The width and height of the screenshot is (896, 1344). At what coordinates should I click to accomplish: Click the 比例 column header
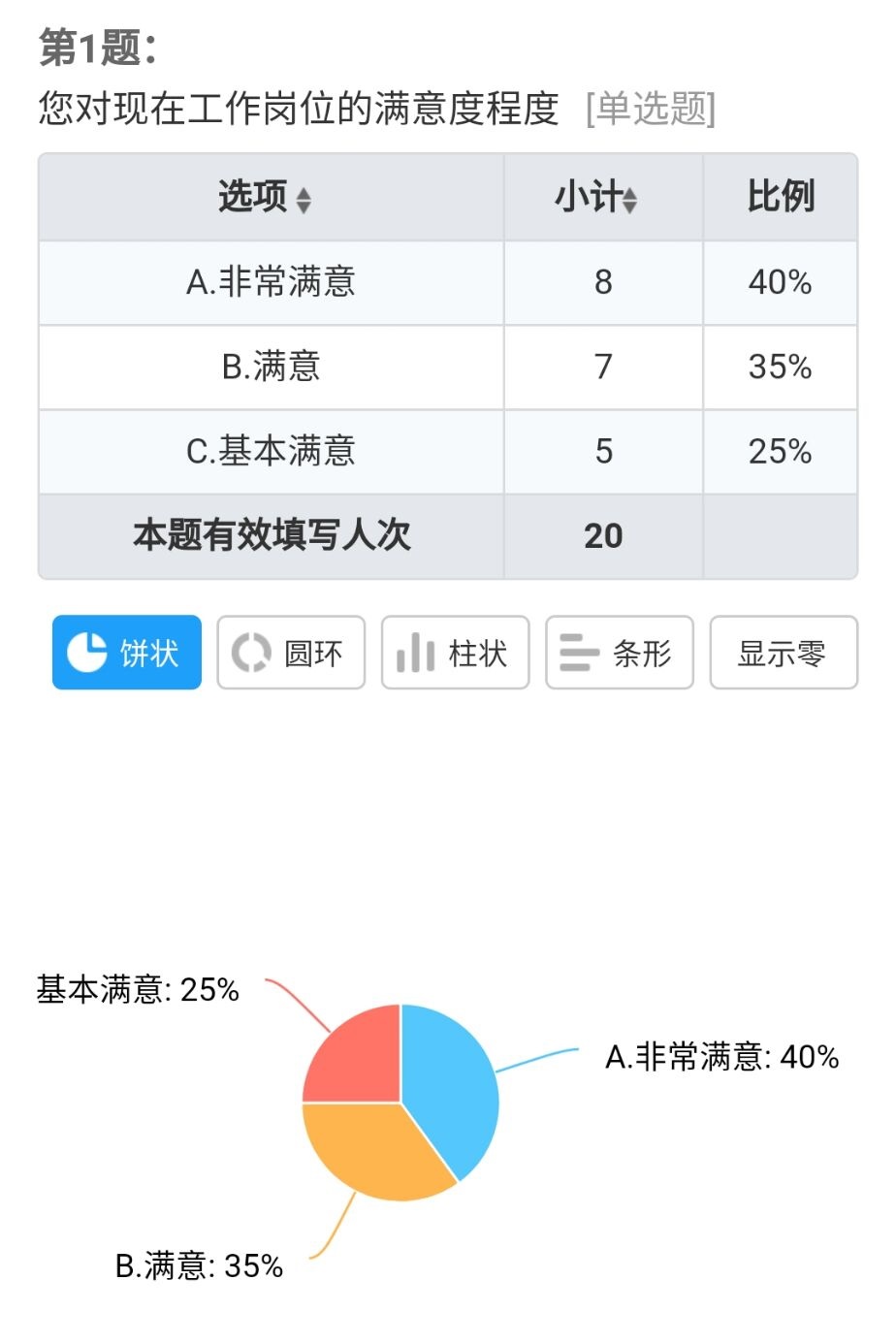(781, 197)
